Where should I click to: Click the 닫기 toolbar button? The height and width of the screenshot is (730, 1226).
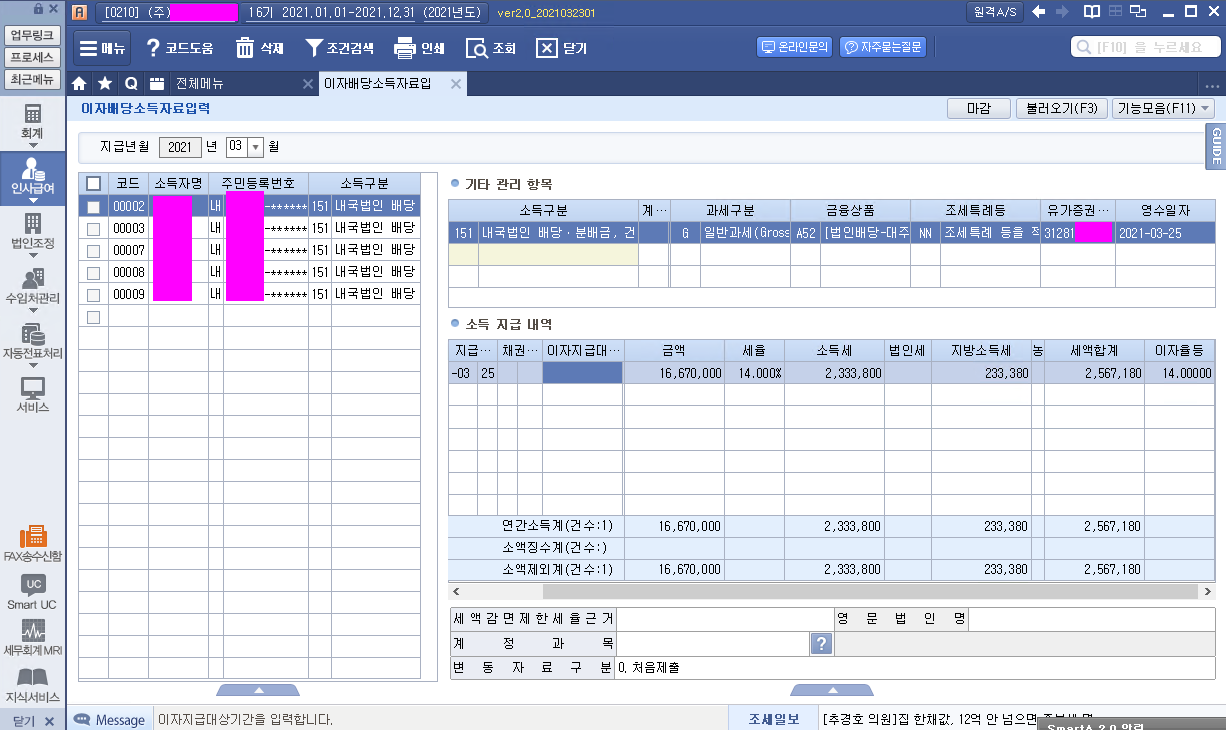tap(561, 48)
